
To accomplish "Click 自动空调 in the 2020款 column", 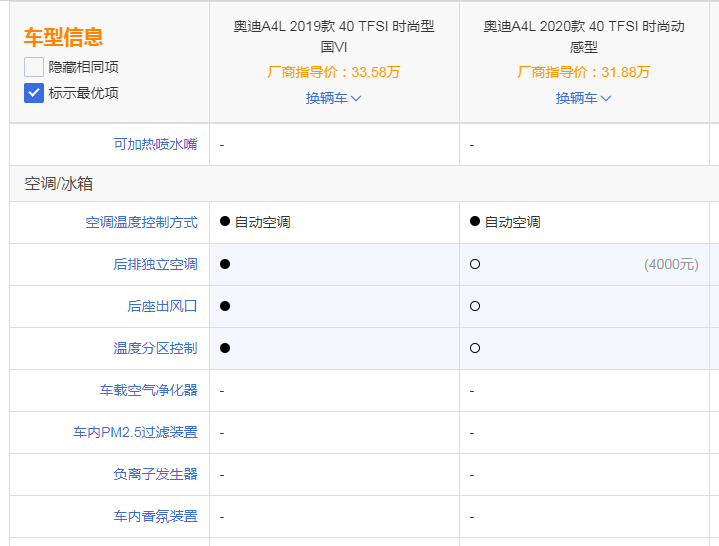I will click(512, 222).
